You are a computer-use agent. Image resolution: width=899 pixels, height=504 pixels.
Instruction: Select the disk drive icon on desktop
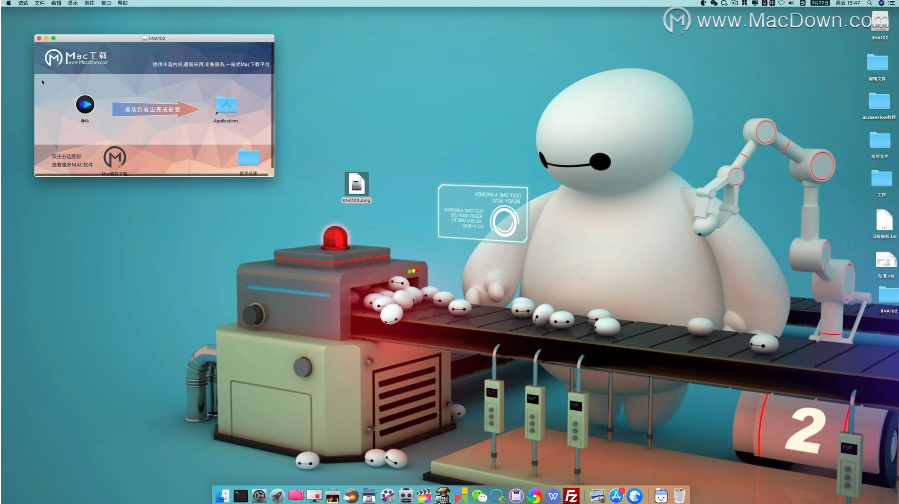880,23
